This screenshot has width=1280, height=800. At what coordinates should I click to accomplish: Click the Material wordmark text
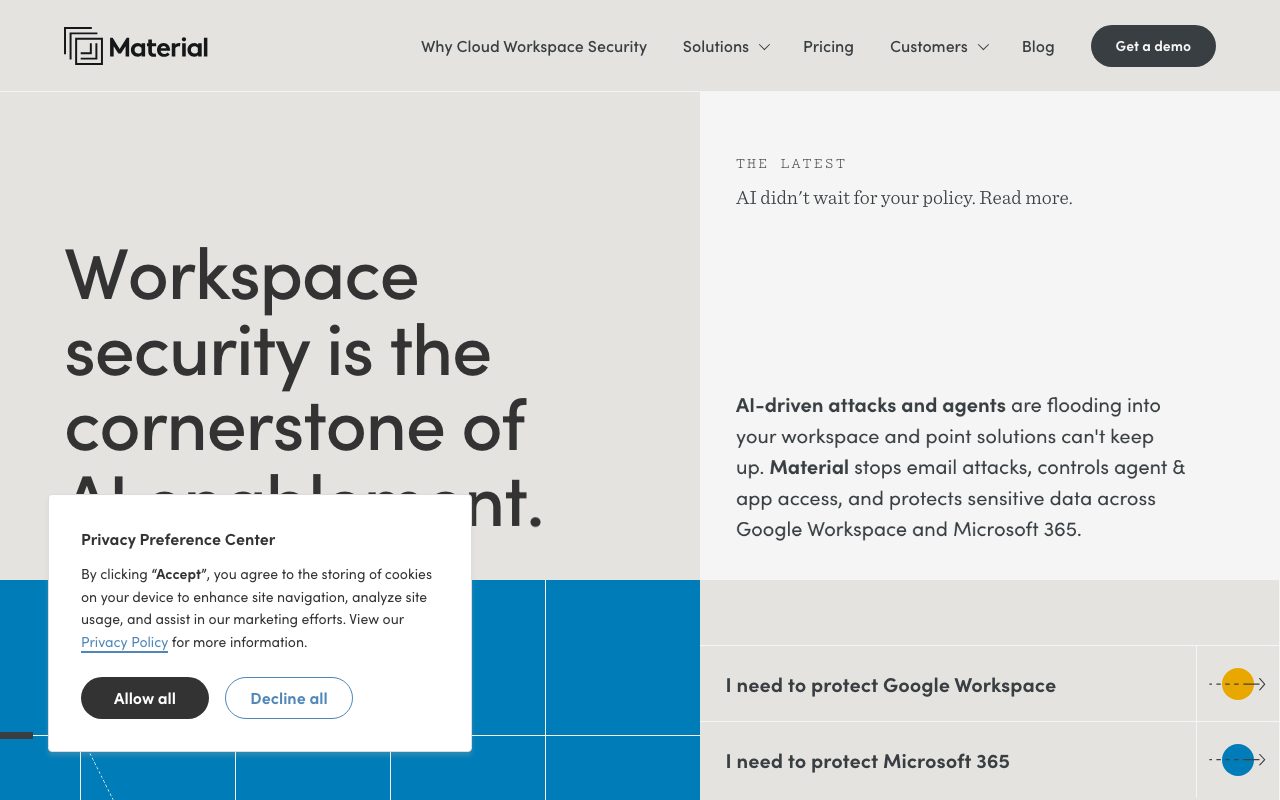[158, 47]
